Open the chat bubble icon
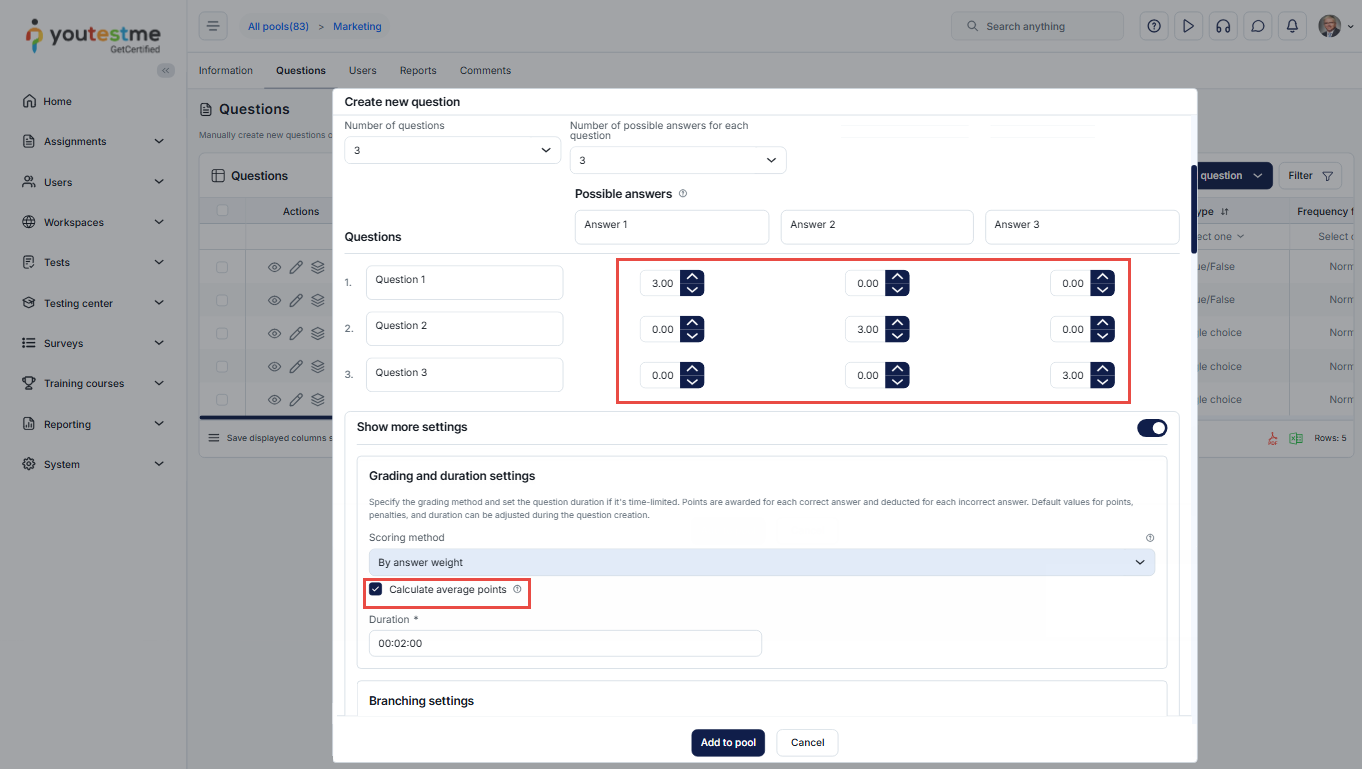The height and width of the screenshot is (769, 1362). click(x=1258, y=26)
